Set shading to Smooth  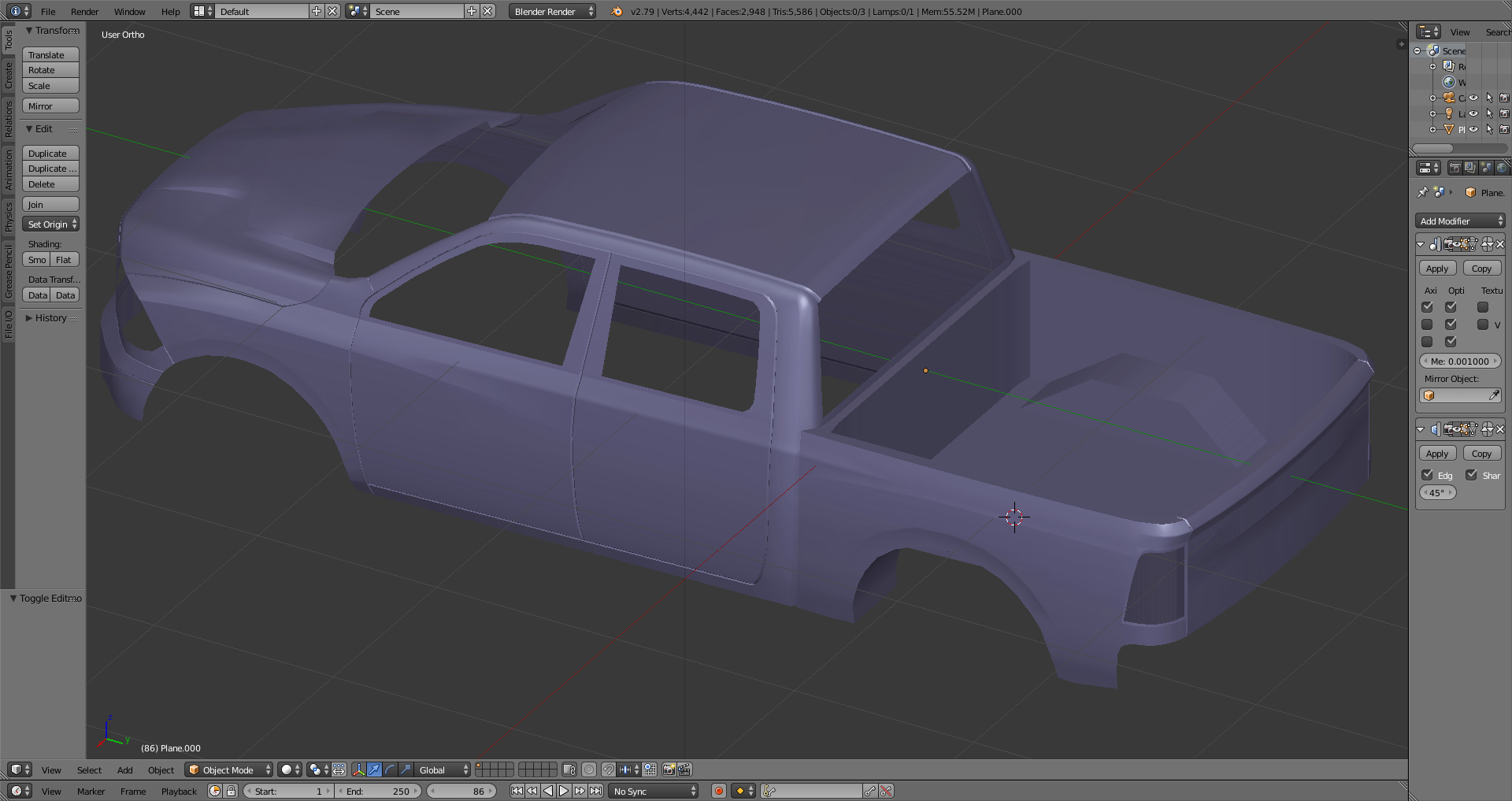[x=36, y=260]
